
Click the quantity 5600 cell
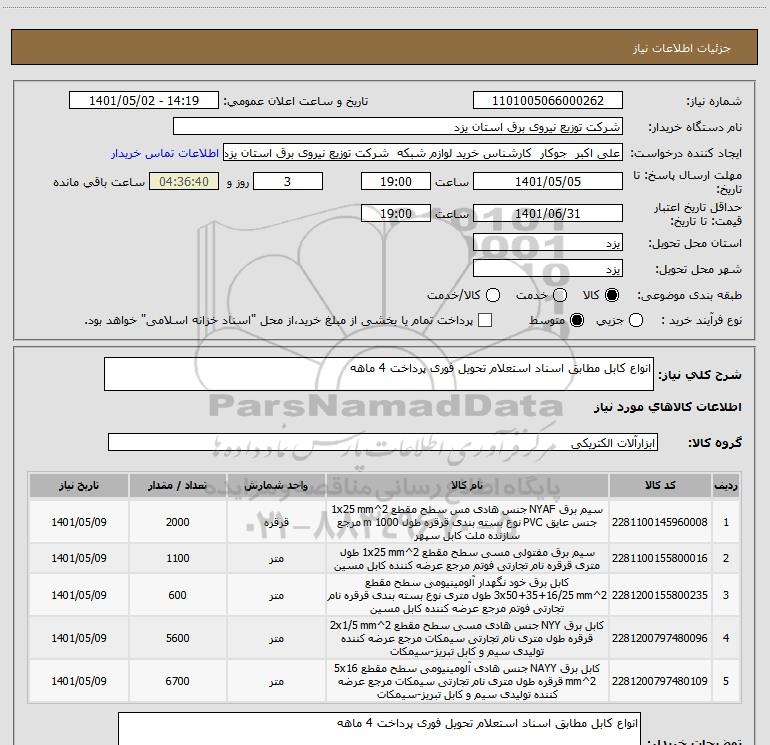[177, 638]
